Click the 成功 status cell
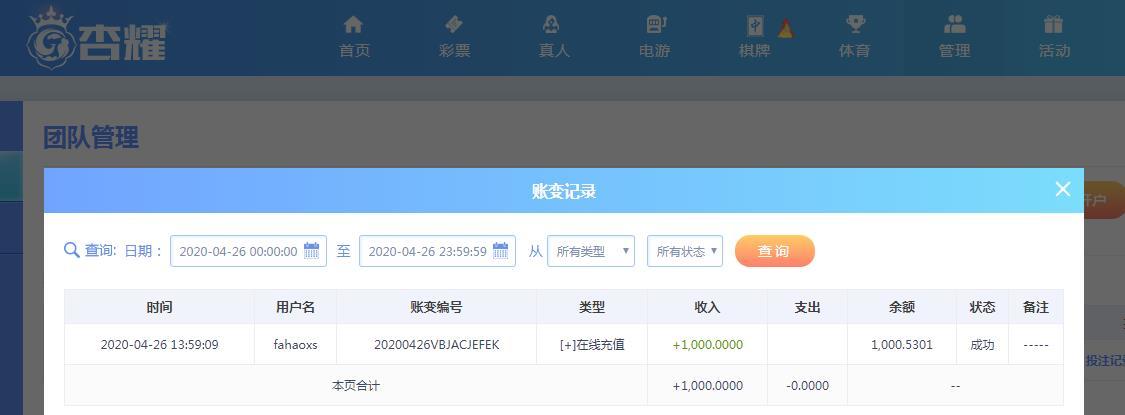1125x415 pixels. click(982, 345)
